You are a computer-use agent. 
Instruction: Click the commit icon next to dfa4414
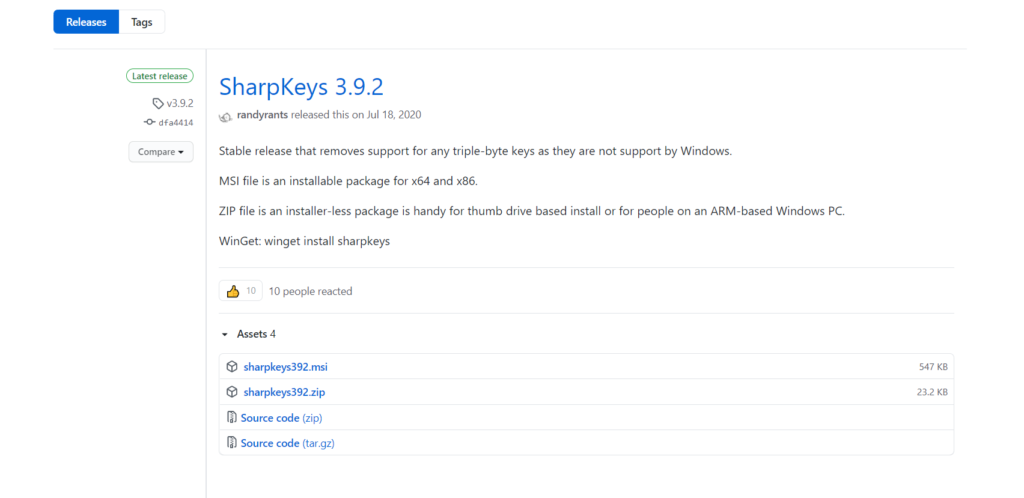click(150, 122)
